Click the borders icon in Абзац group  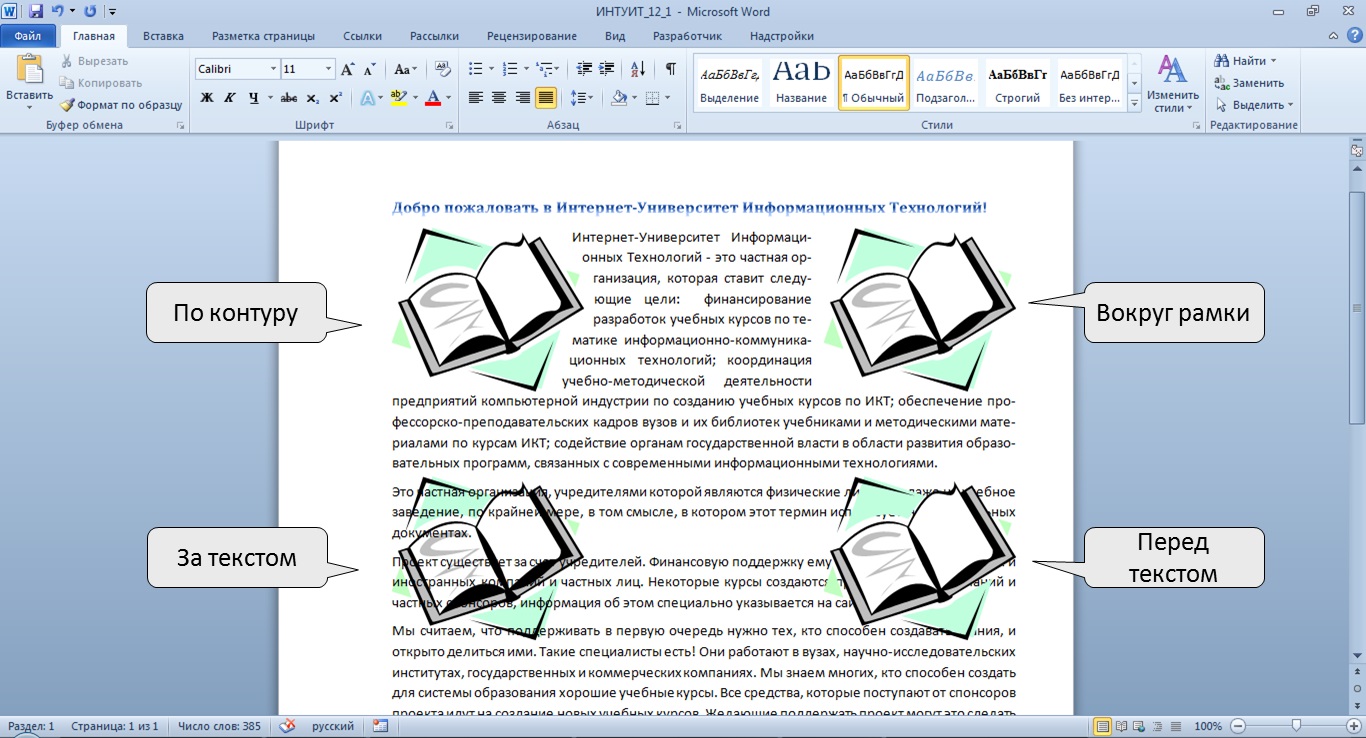click(653, 98)
